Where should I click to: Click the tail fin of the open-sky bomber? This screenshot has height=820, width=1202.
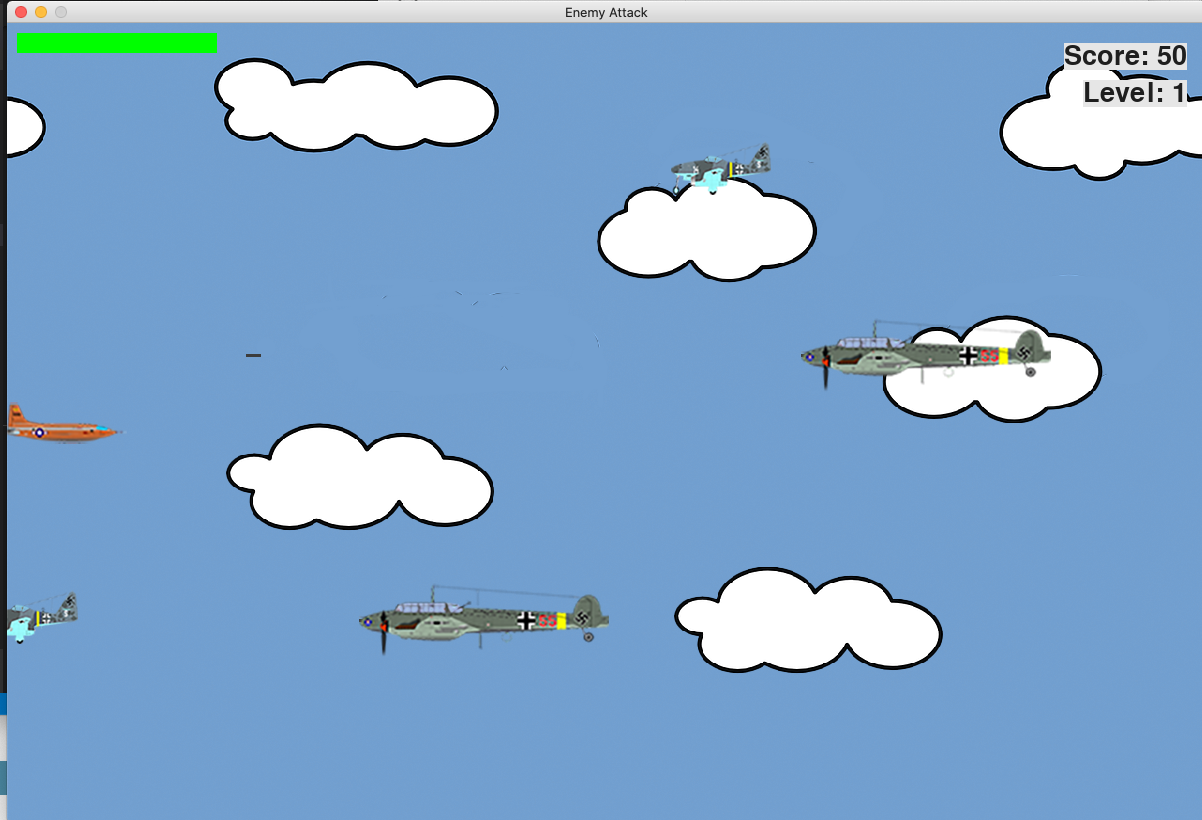[x=587, y=609]
